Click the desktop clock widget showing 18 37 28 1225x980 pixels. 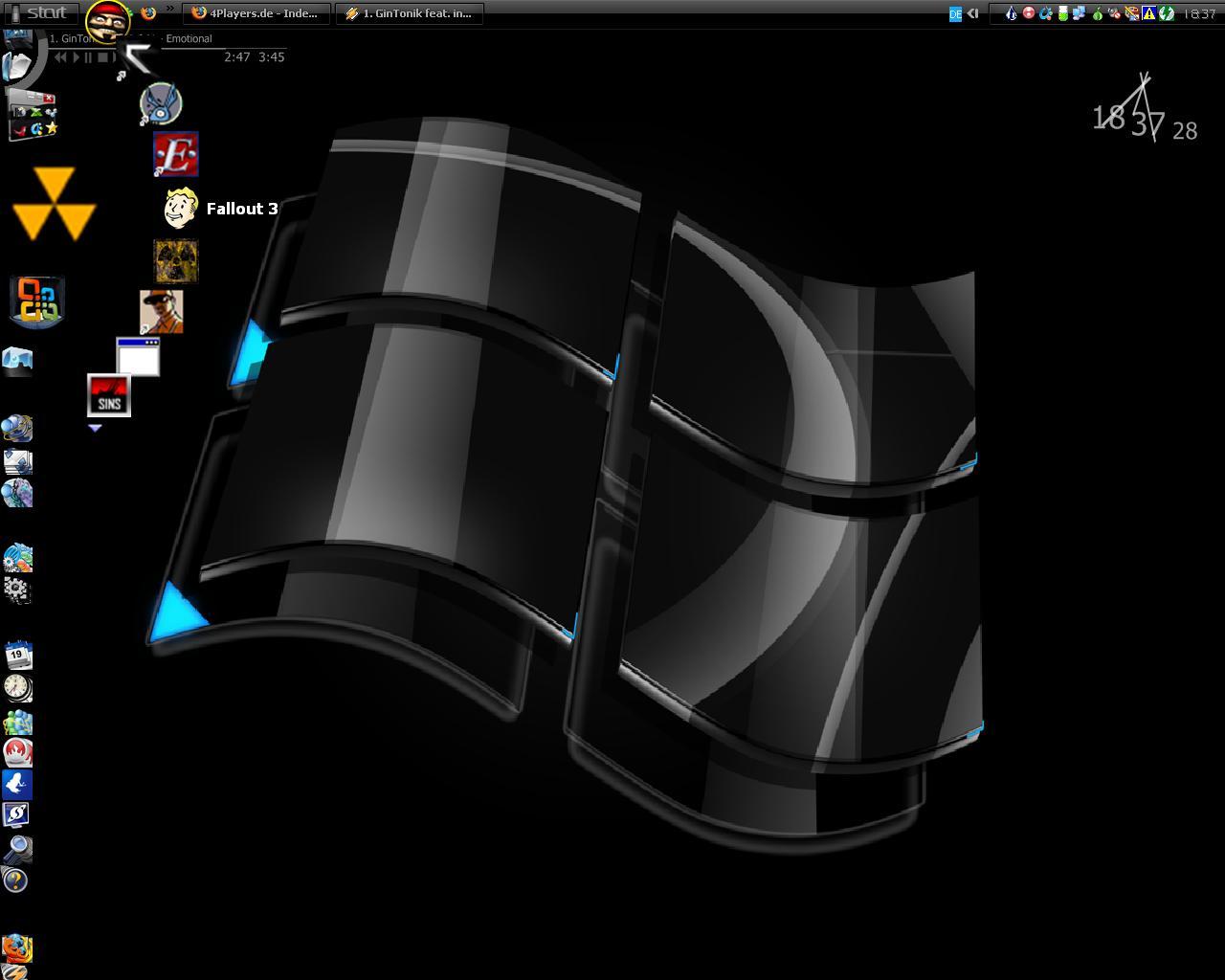(x=1145, y=110)
